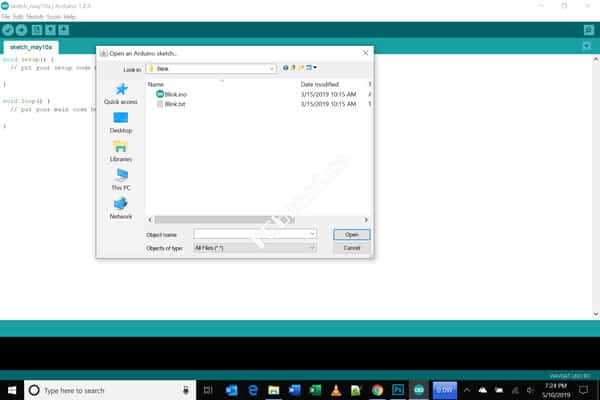Select the Blink.txt file
The width and height of the screenshot is (600, 400).
(176, 103)
